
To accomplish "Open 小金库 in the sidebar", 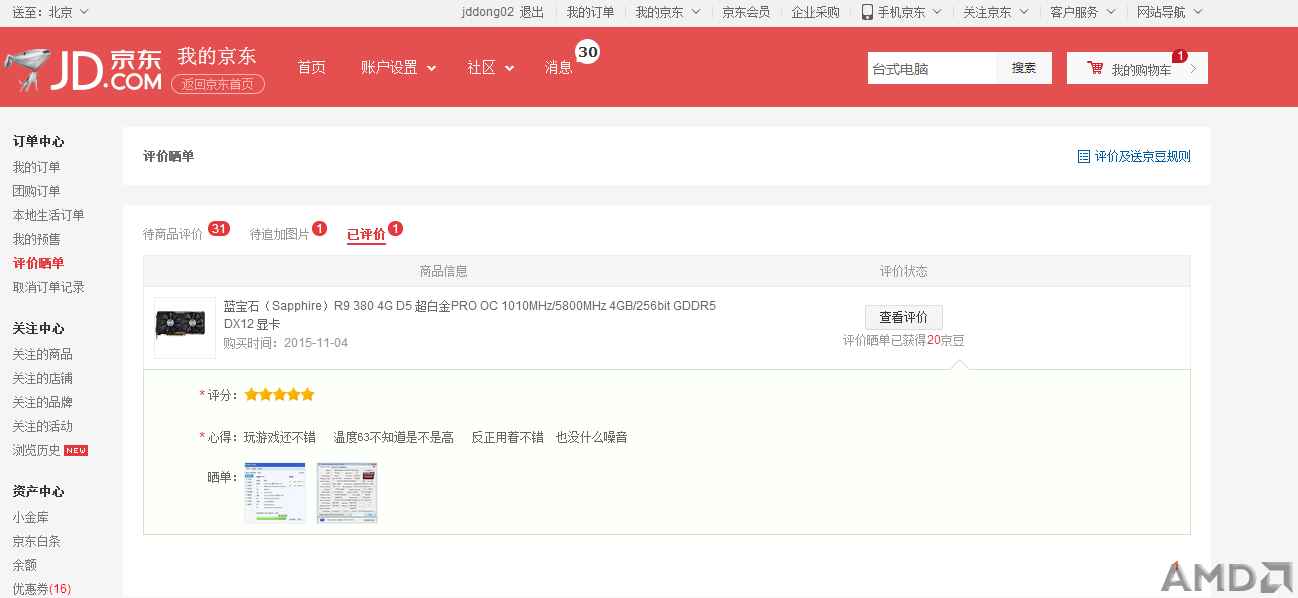I will [30, 517].
